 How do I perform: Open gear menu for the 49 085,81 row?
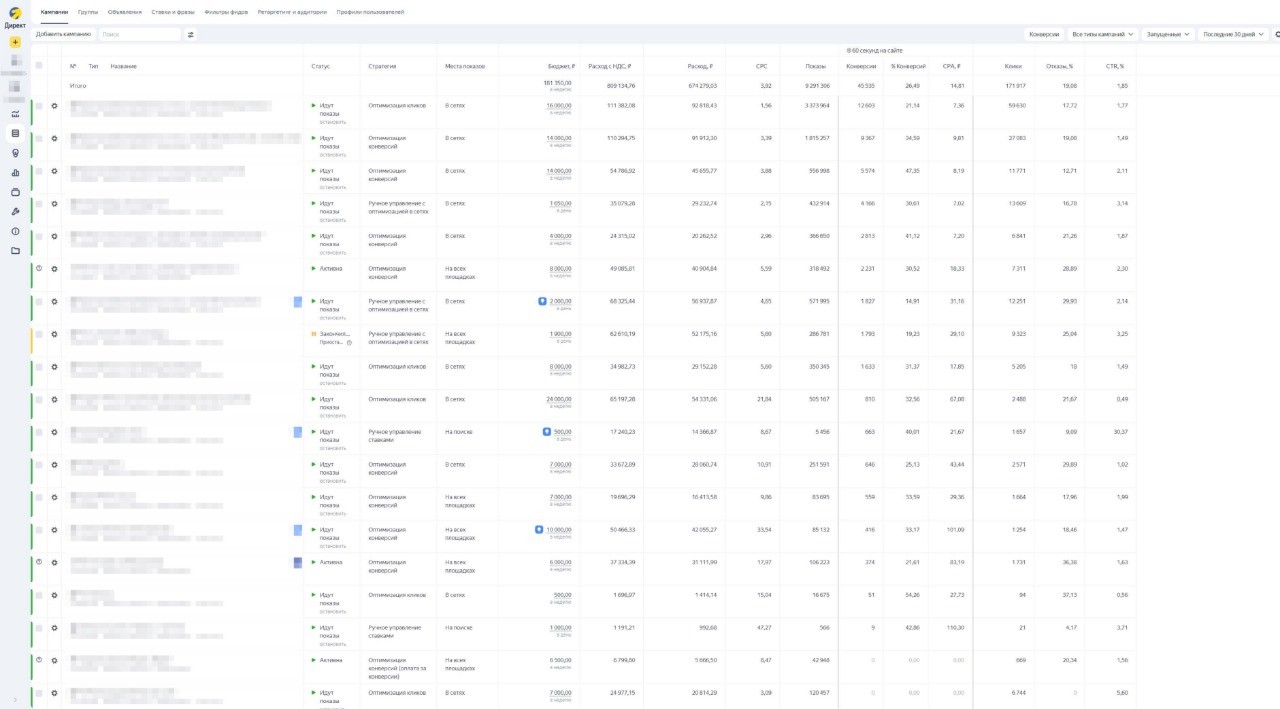pyautogui.click(x=55, y=268)
